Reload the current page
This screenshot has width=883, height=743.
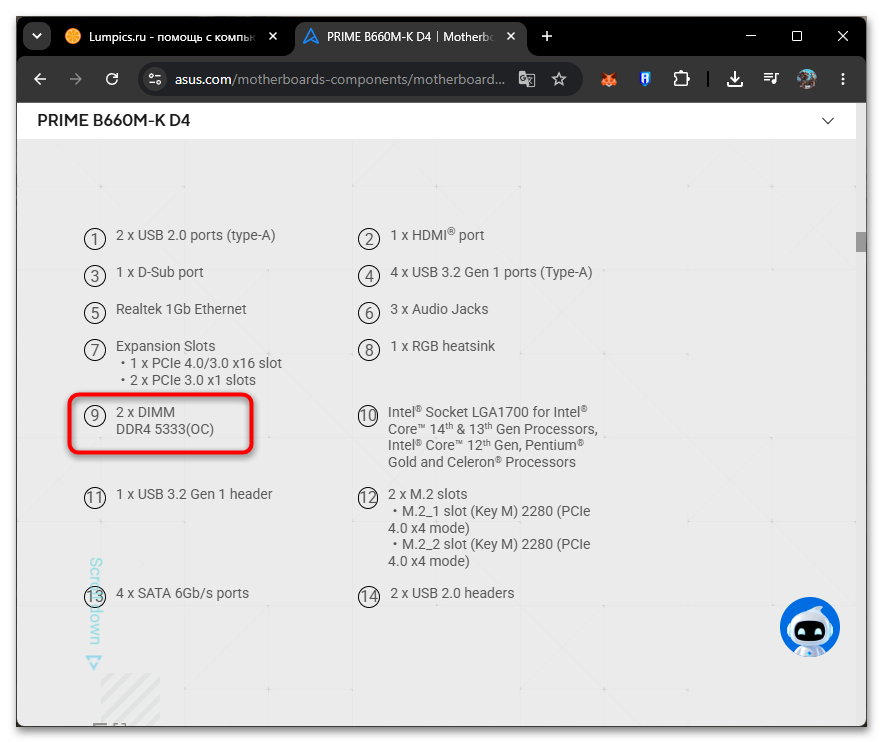[112, 79]
